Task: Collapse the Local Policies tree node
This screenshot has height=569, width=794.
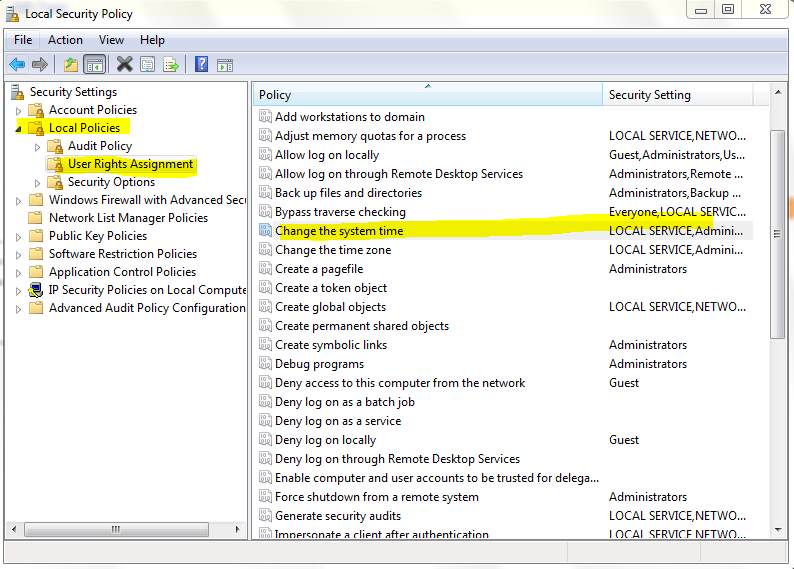Action: click(x=19, y=129)
